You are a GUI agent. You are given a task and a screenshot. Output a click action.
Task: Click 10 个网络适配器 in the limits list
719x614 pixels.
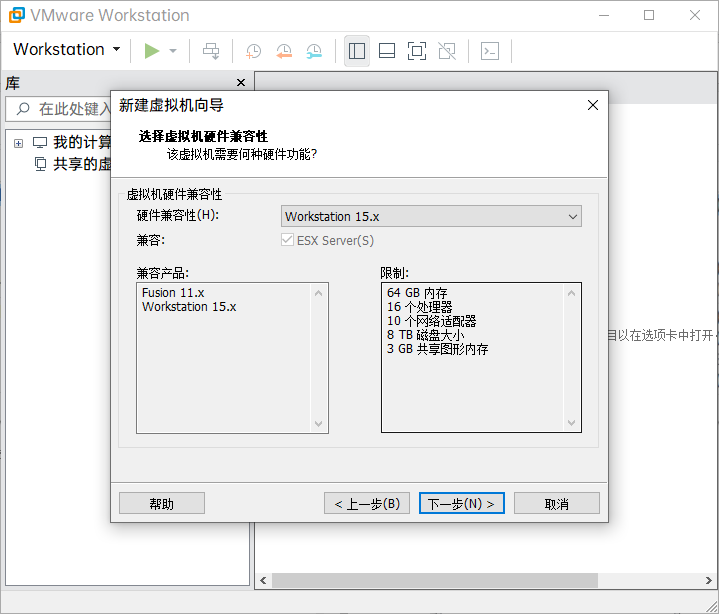point(431,321)
